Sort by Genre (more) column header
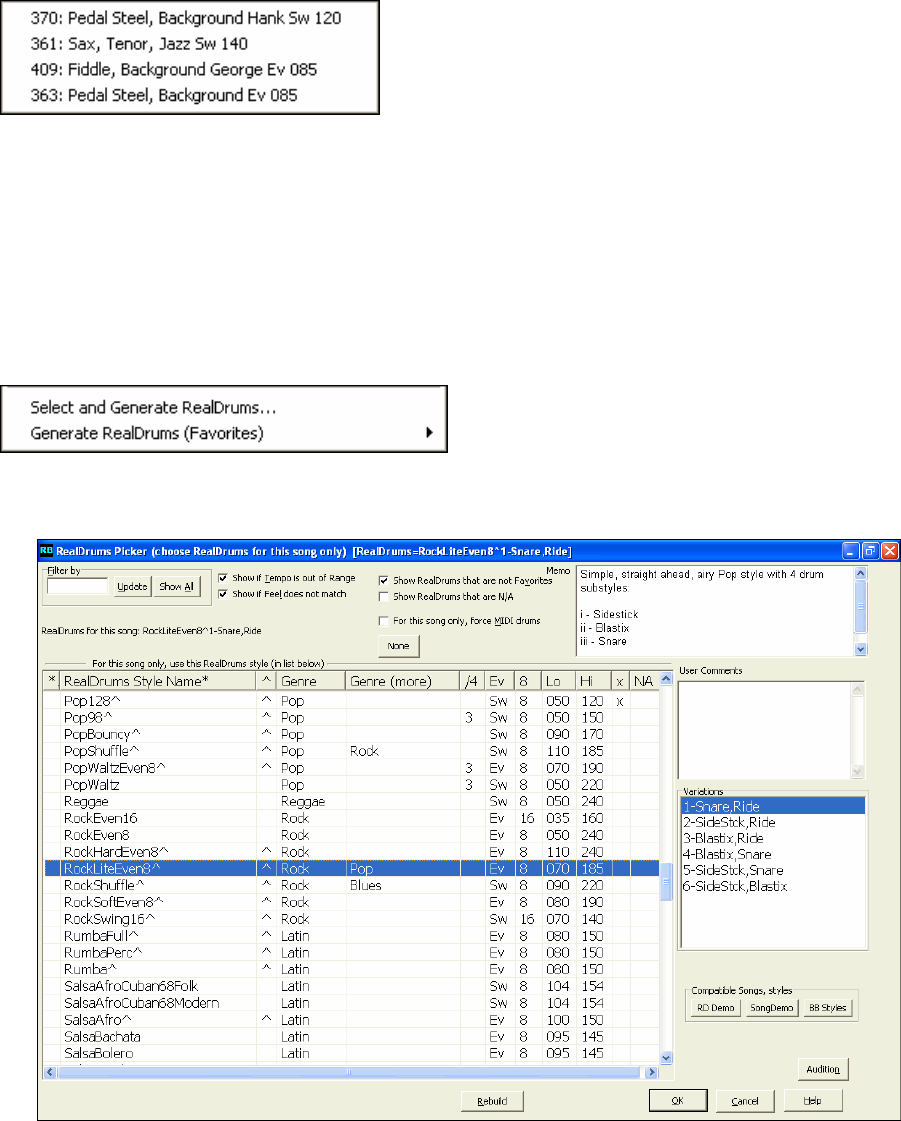Screen dimensions: 901x1121 point(403,681)
